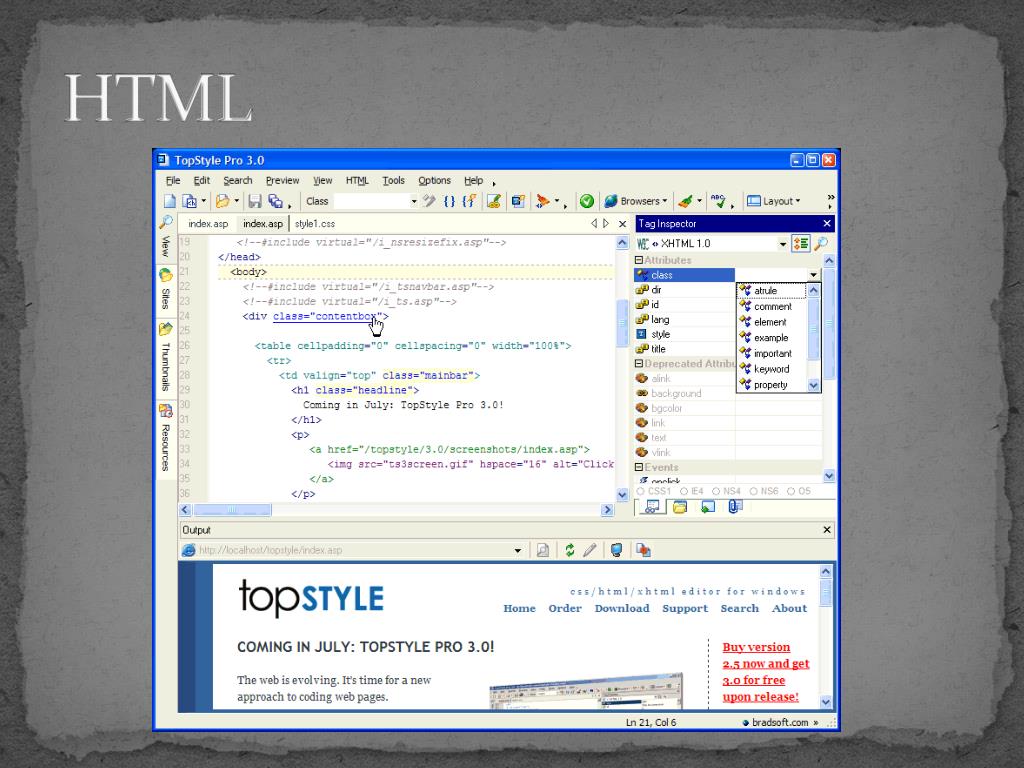Open the Thumbnails sidebar panel
This screenshot has height=768, width=1024.
click(165, 357)
